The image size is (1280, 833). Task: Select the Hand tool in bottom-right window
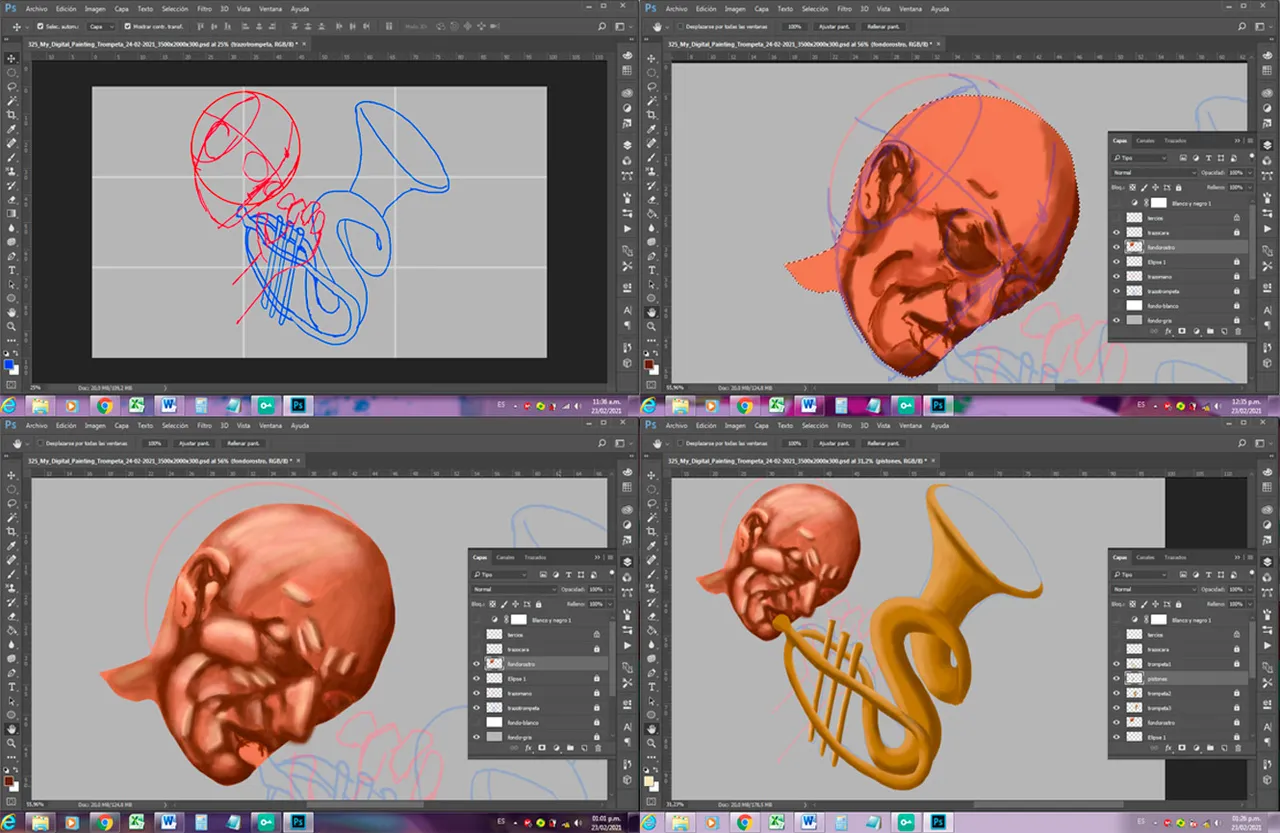[651, 728]
